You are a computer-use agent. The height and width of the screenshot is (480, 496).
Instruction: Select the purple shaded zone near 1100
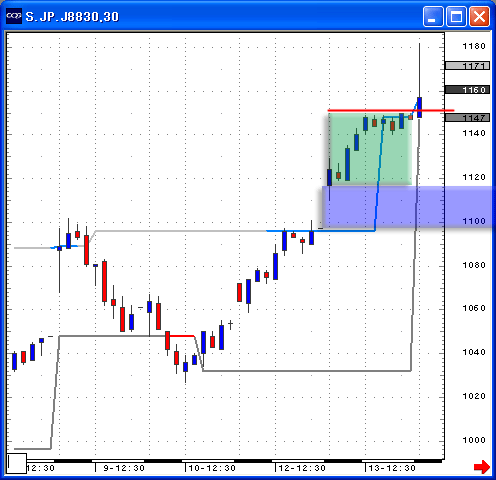click(x=408, y=207)
